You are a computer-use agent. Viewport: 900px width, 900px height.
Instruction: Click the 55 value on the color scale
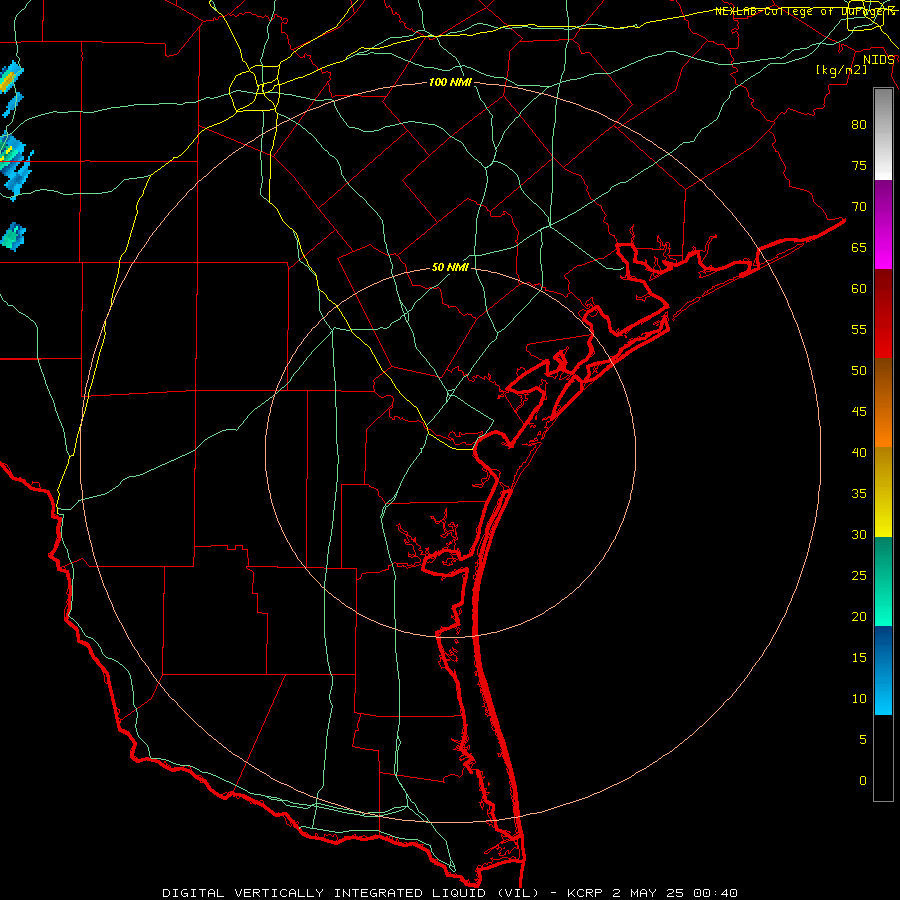click(859, 329)
